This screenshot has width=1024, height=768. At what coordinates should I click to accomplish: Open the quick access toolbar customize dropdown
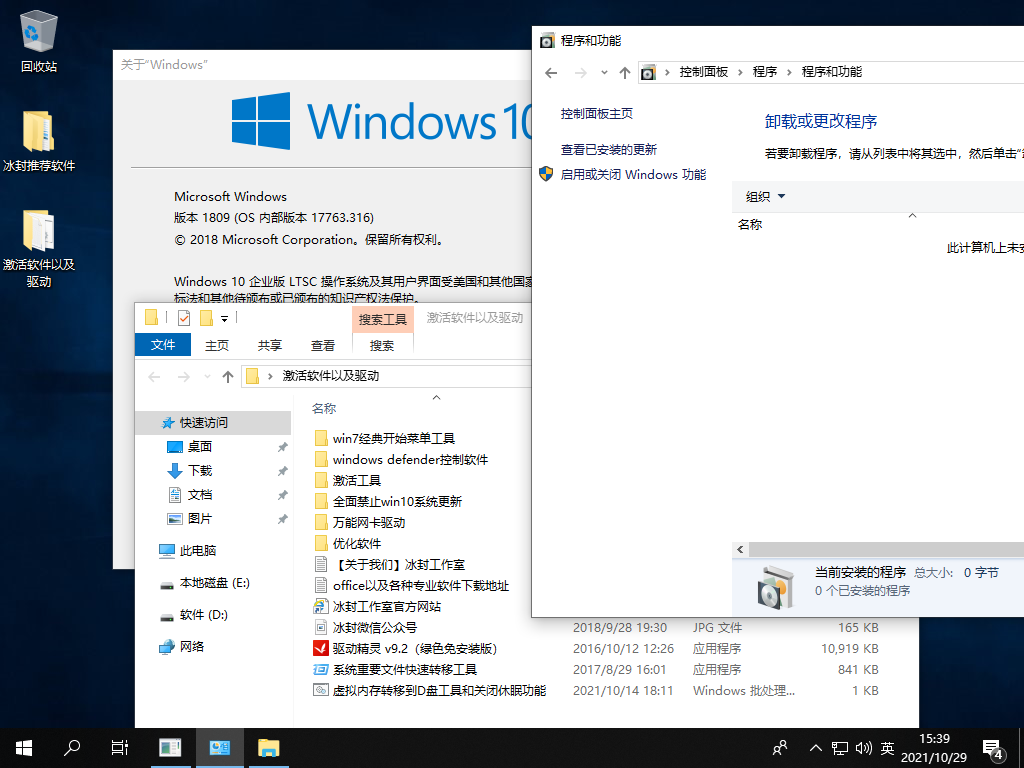coord(224,319)
